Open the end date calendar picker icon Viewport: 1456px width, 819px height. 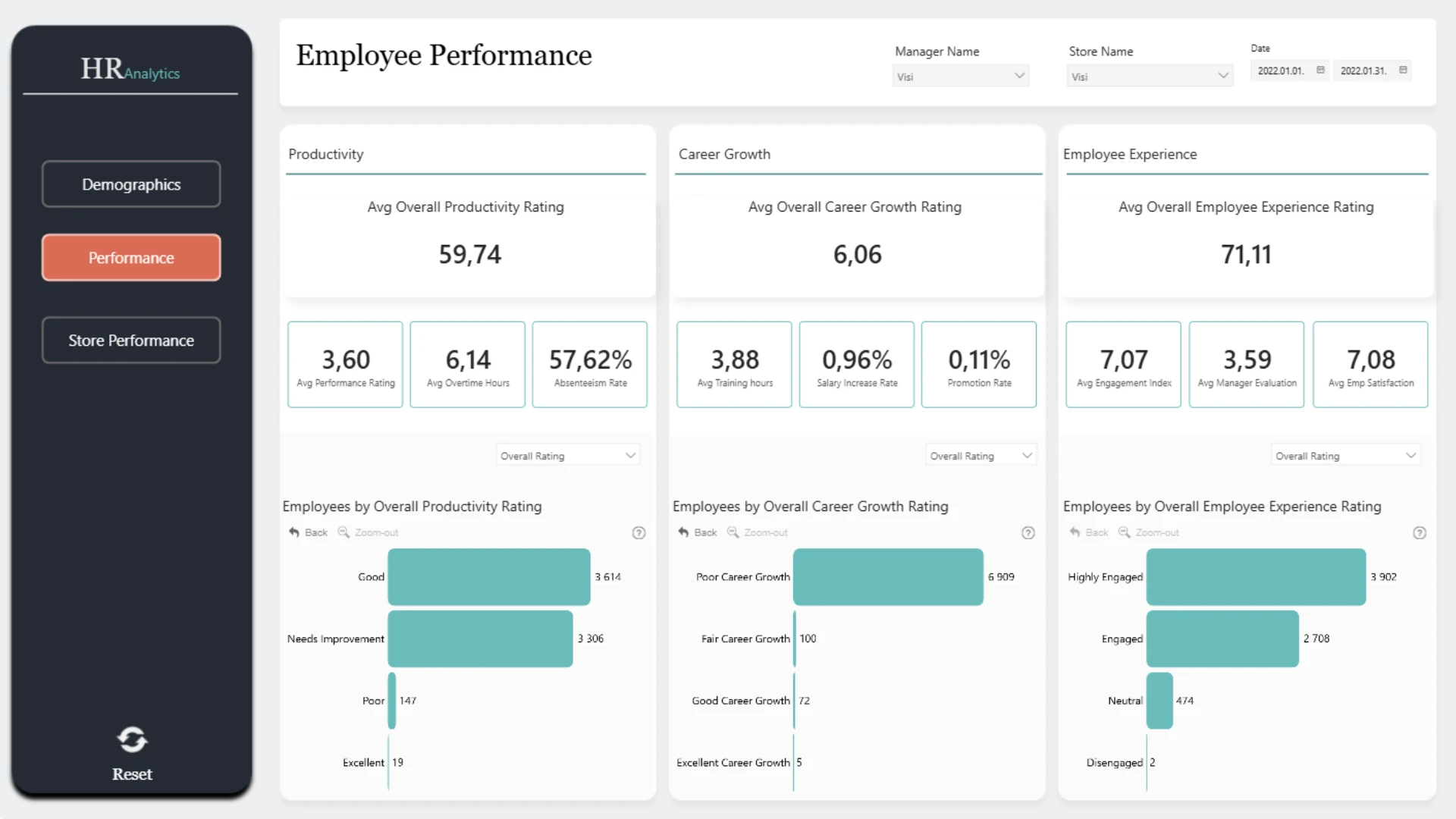1403,70
